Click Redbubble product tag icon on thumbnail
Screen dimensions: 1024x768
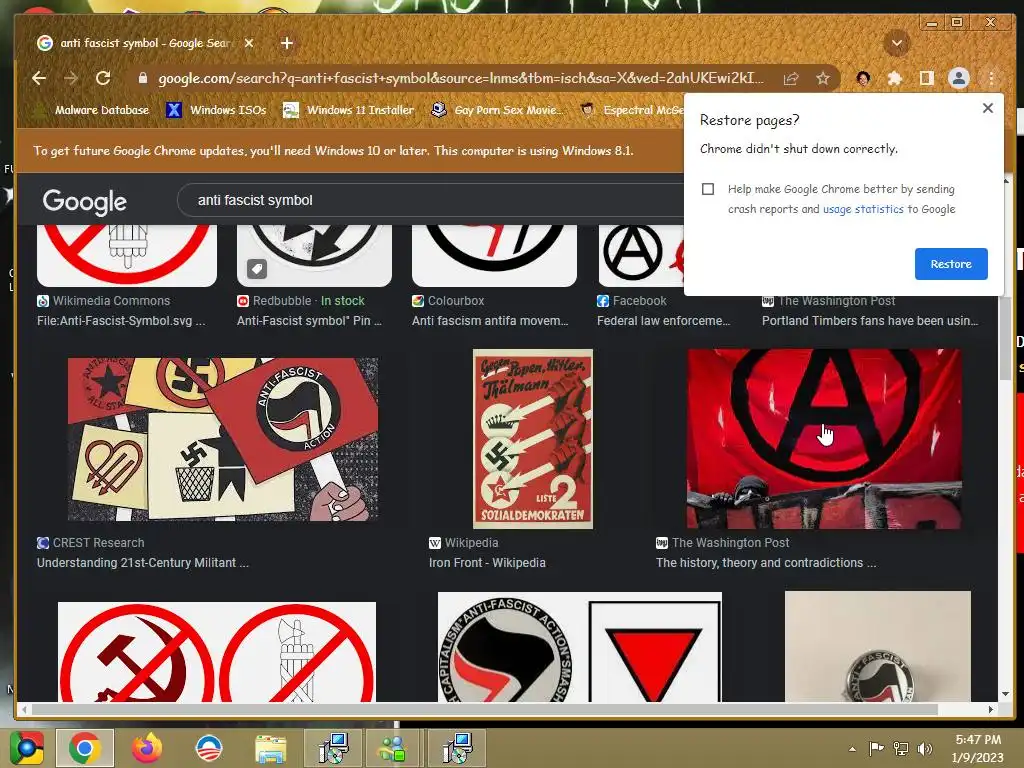257,268
